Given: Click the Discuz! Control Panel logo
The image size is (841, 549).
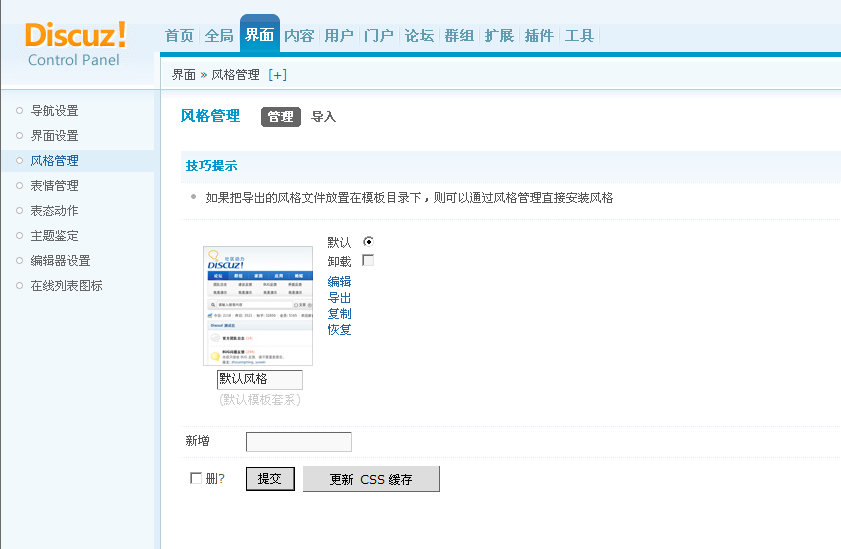Looking at the screenshot, I should [75, 44].
